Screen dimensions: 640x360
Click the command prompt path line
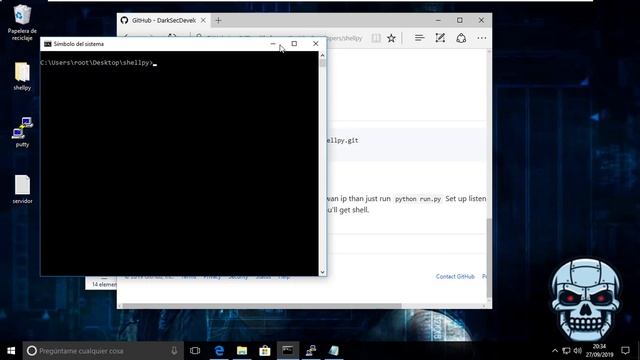(97, 63)
